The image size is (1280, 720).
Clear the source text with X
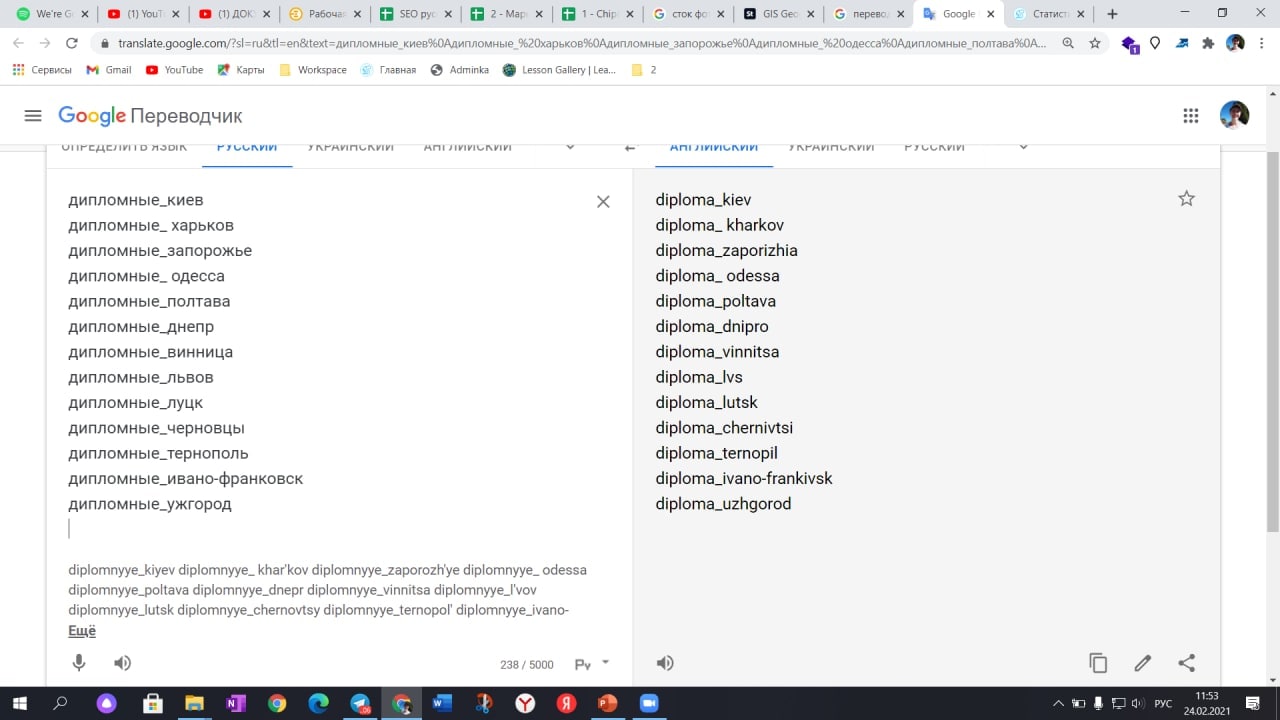pyautogui.click(x=603, y=201)
